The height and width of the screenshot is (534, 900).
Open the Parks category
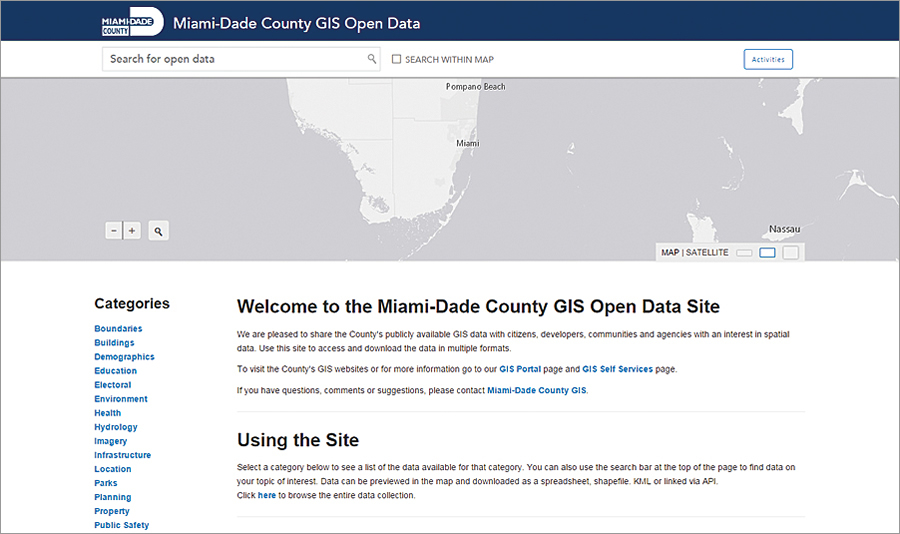[106, 483]
